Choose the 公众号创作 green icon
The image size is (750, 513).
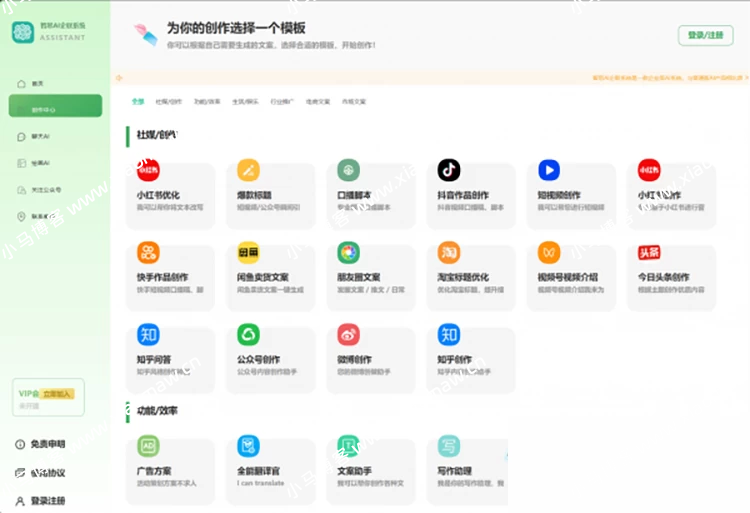(x=248, y=334)
